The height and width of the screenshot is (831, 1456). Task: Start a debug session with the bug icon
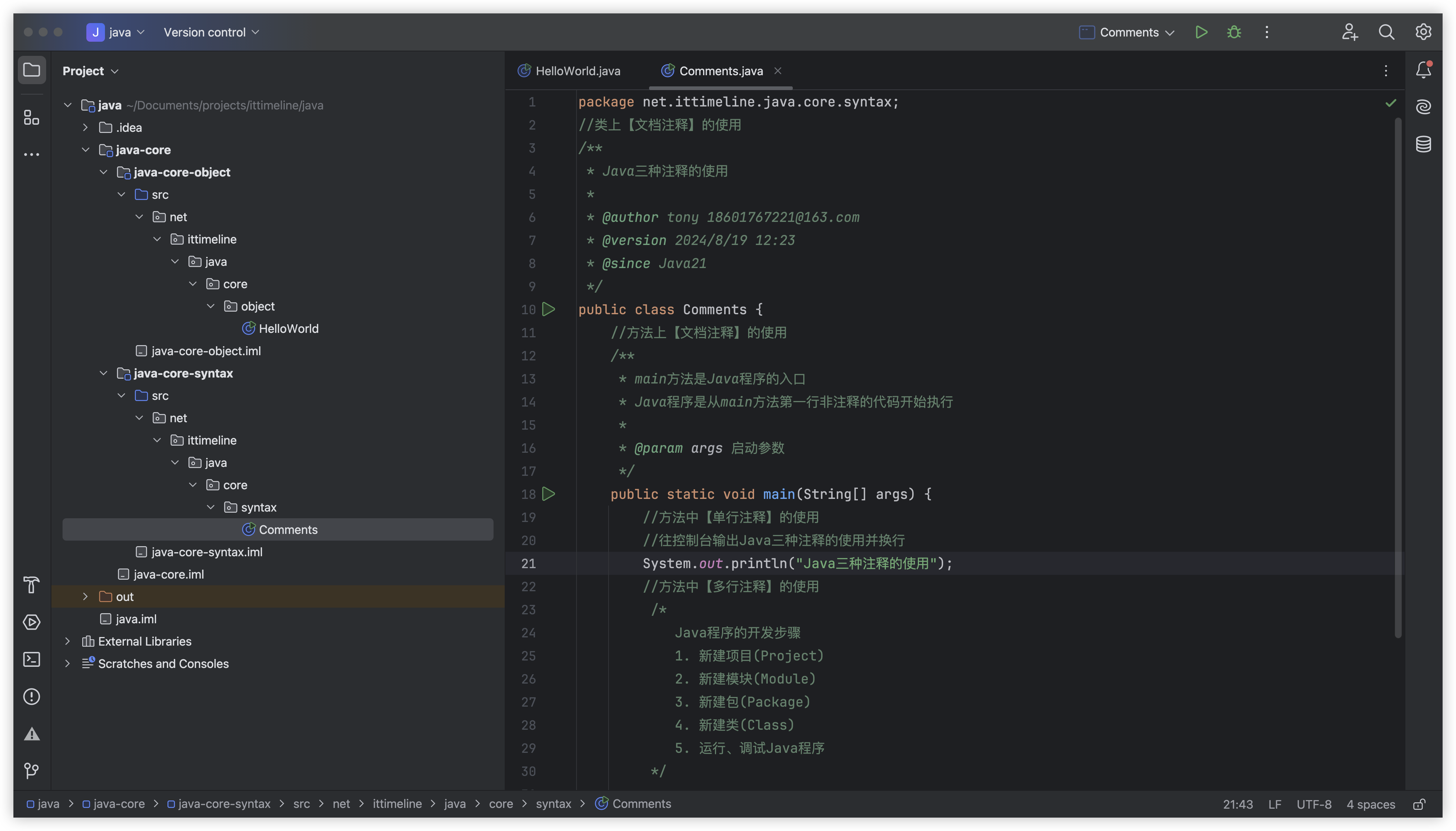click(x=1234, y=32)
